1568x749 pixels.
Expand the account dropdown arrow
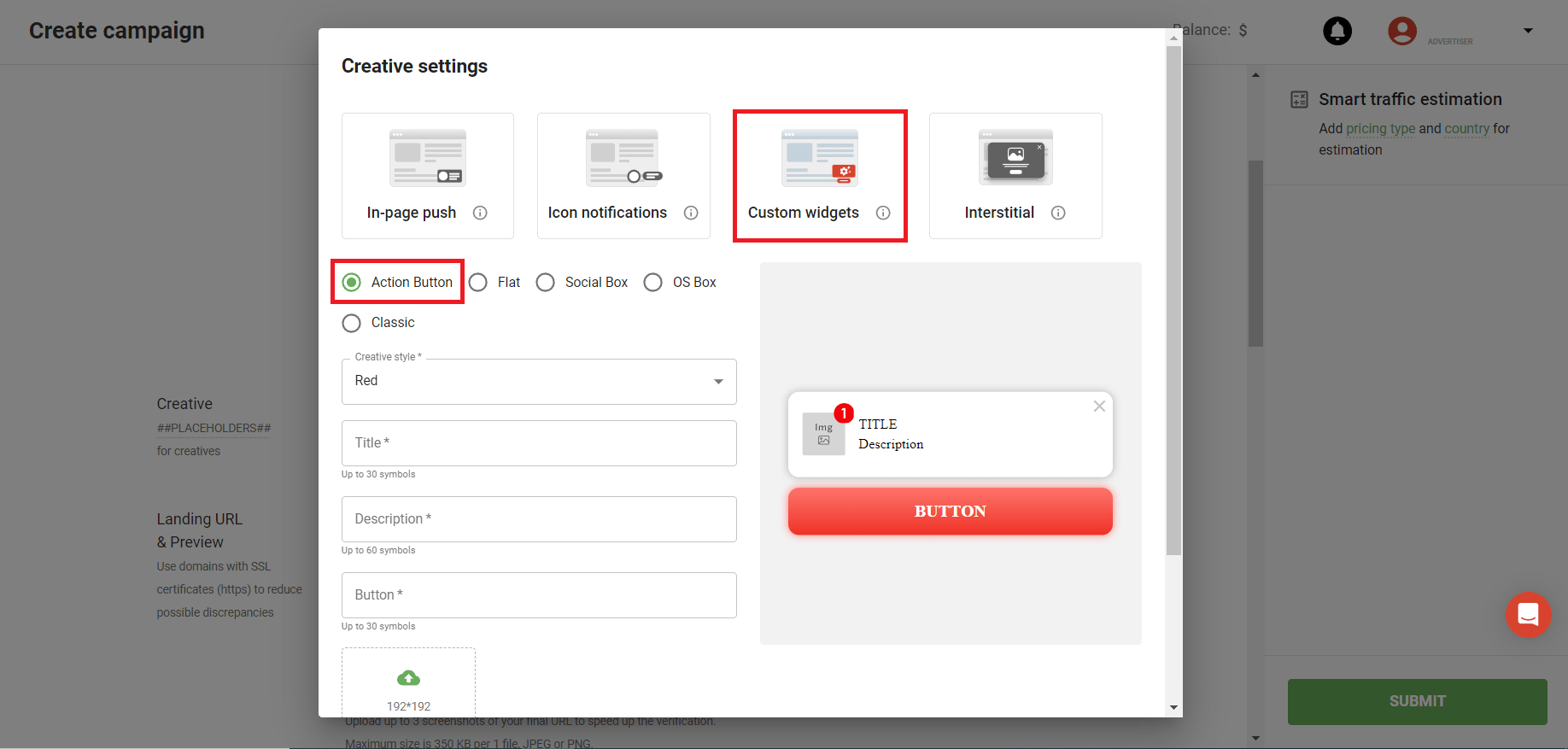pos(1528,31)
